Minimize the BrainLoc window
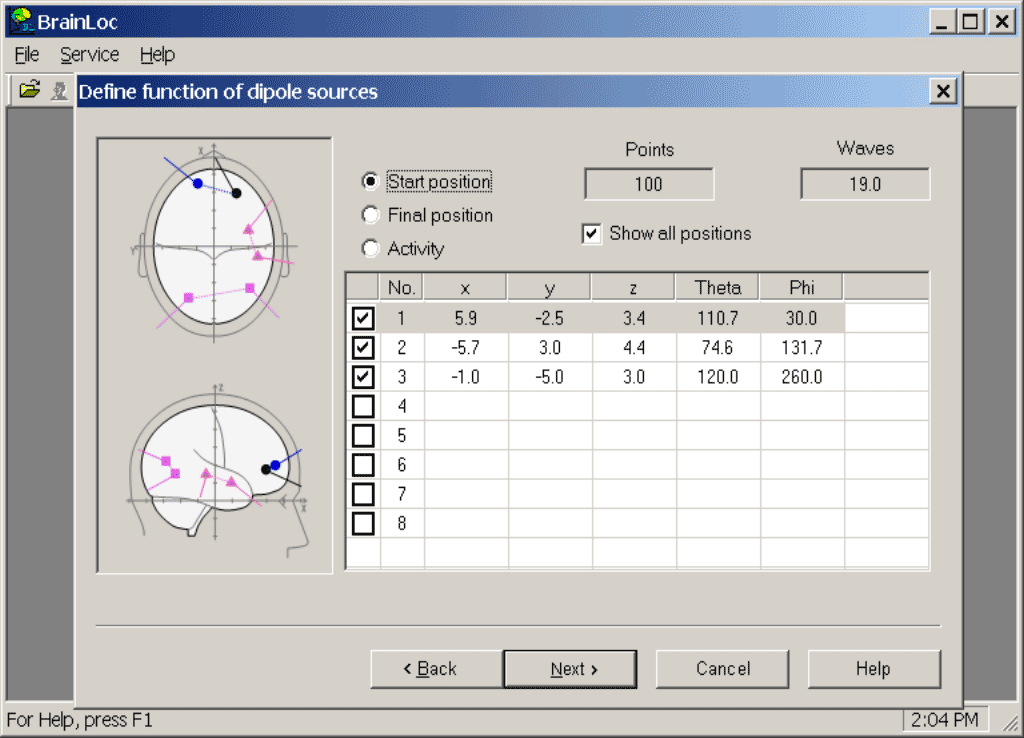1024x738 pixels. click(x=942, y=22)
